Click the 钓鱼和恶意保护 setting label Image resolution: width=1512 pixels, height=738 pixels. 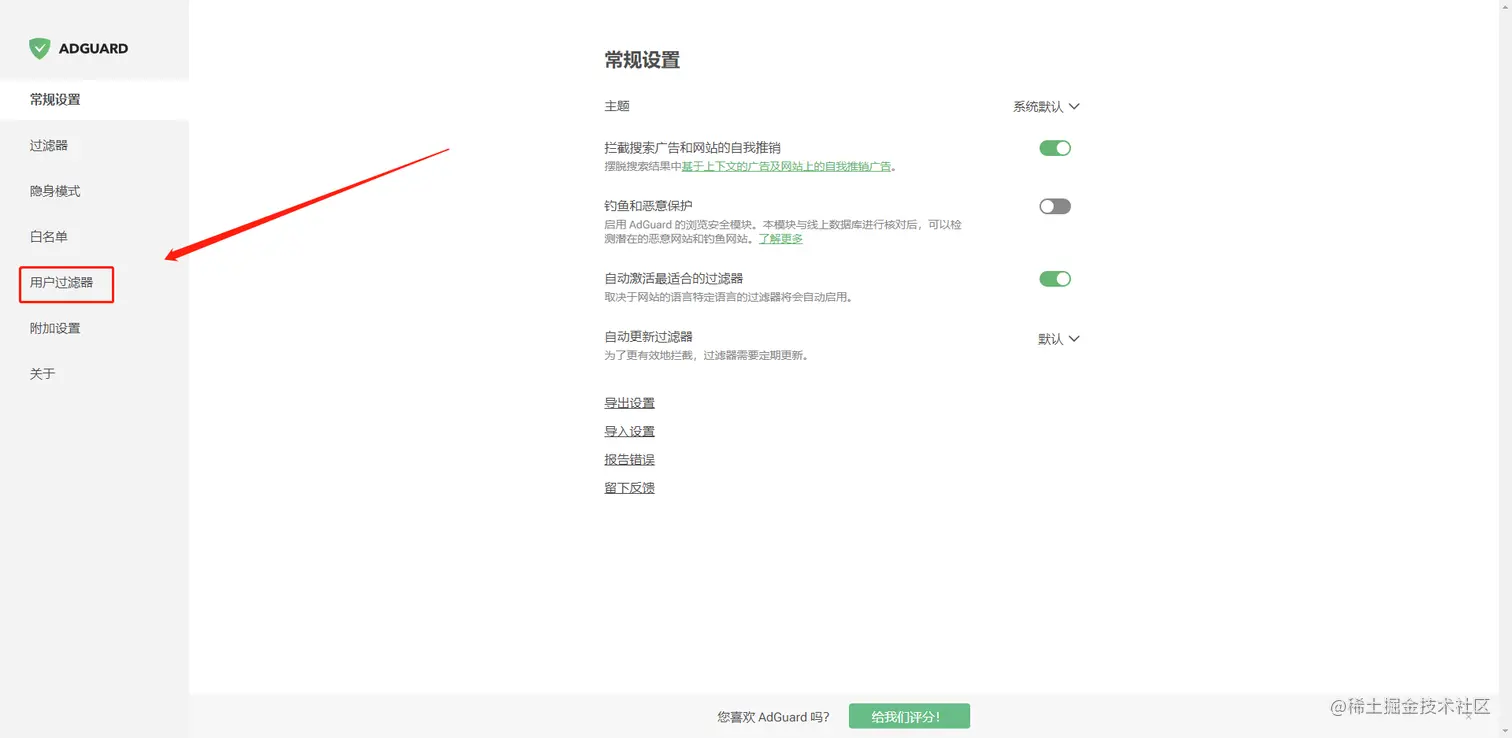[x=648, y=206]
